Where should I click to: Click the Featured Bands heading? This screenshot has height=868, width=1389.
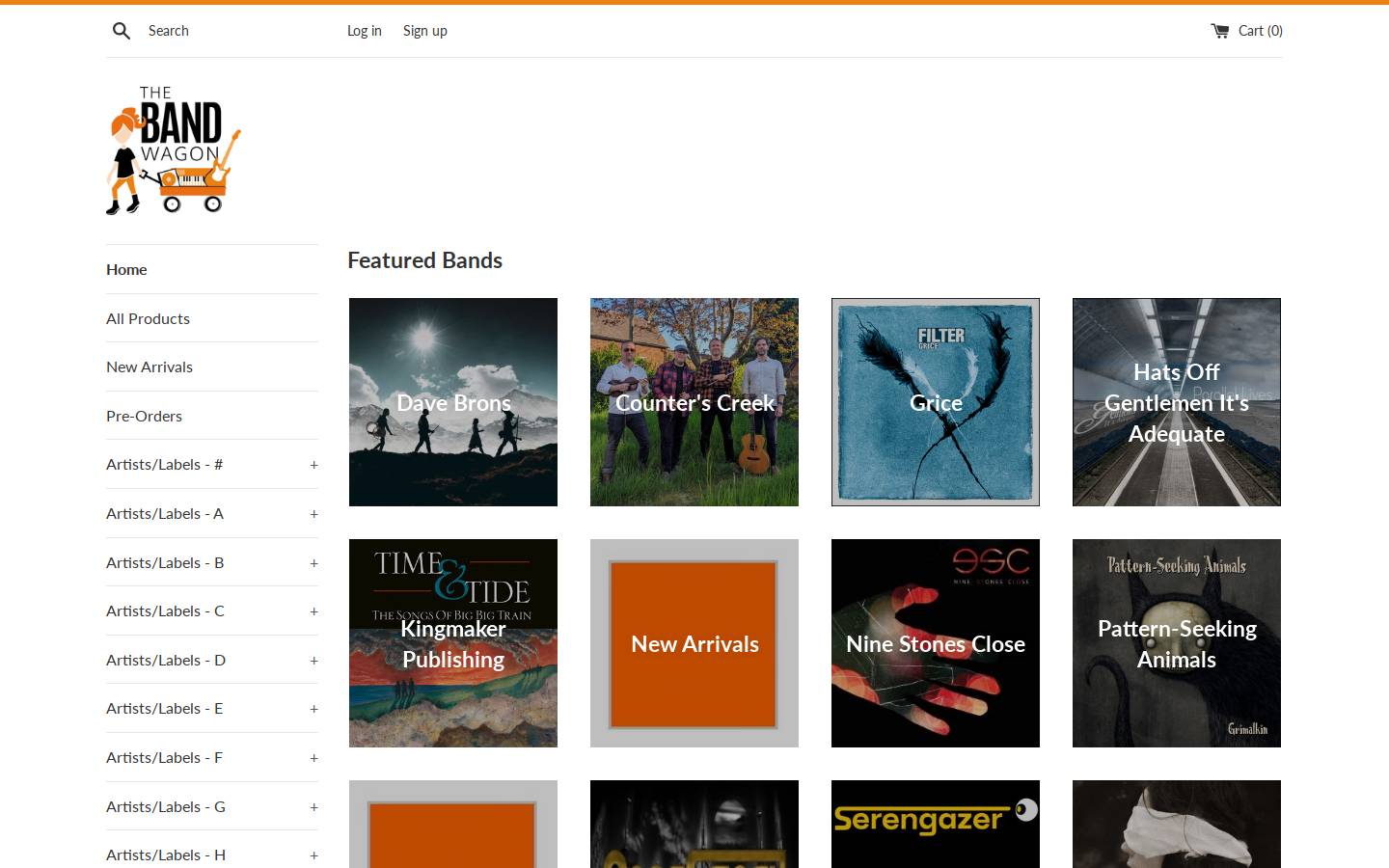[x=424, y=260]
